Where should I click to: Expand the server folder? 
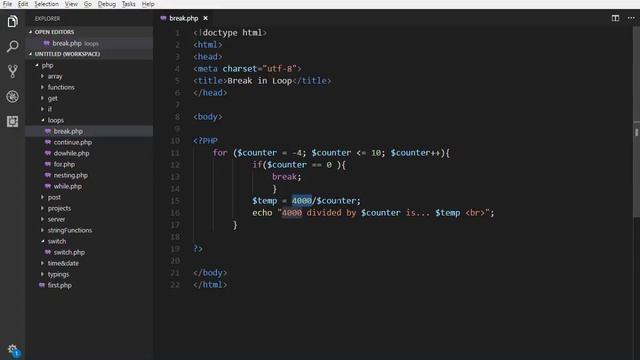coord(42,219)
